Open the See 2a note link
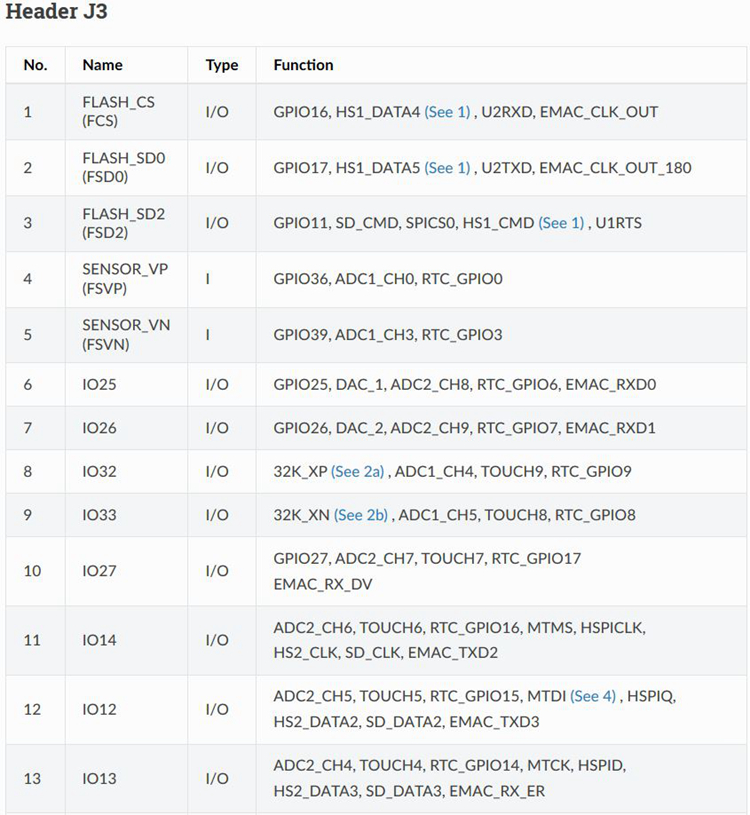The height and width of the screenshot is (815, 750). point(359,471)
